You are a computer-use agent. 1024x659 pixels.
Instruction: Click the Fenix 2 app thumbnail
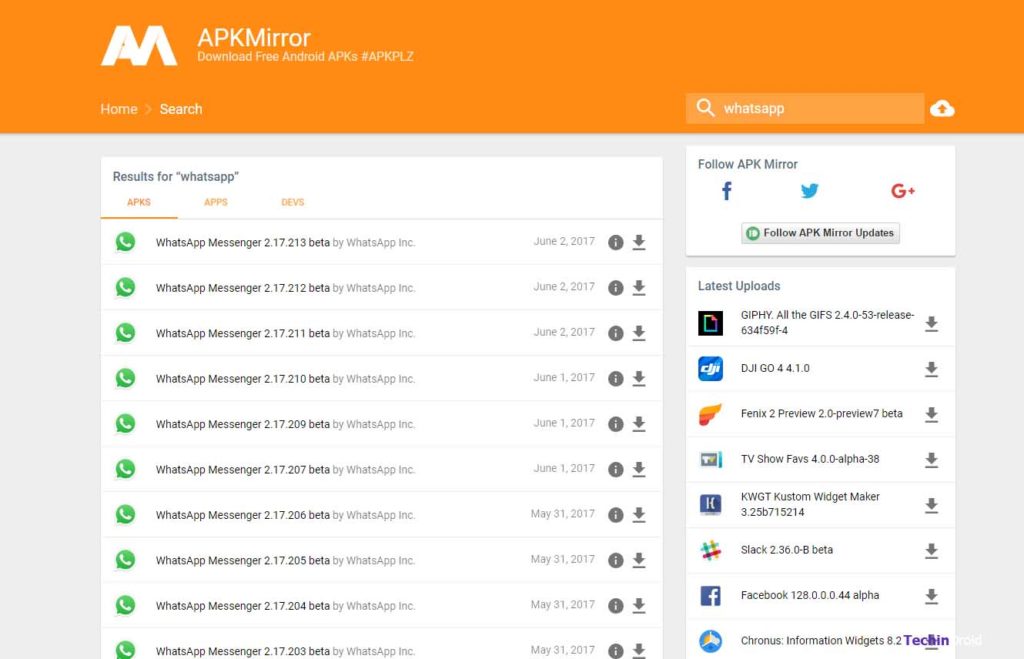click(711, 414)
